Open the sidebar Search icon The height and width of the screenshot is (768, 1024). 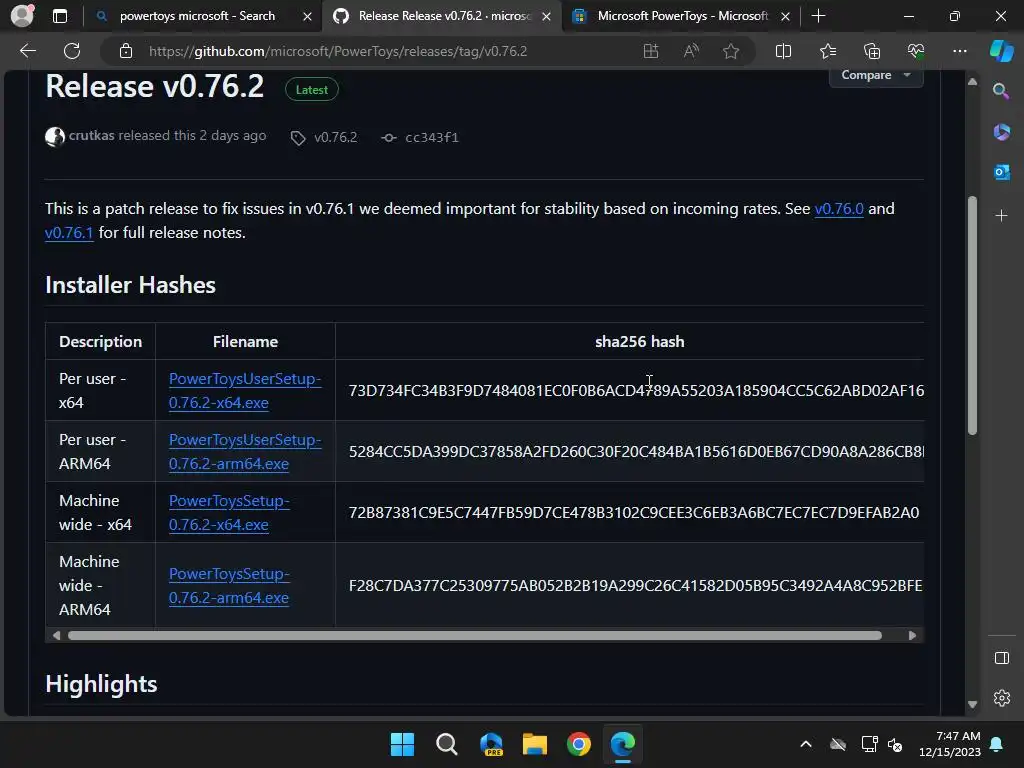coord(1001,91)
